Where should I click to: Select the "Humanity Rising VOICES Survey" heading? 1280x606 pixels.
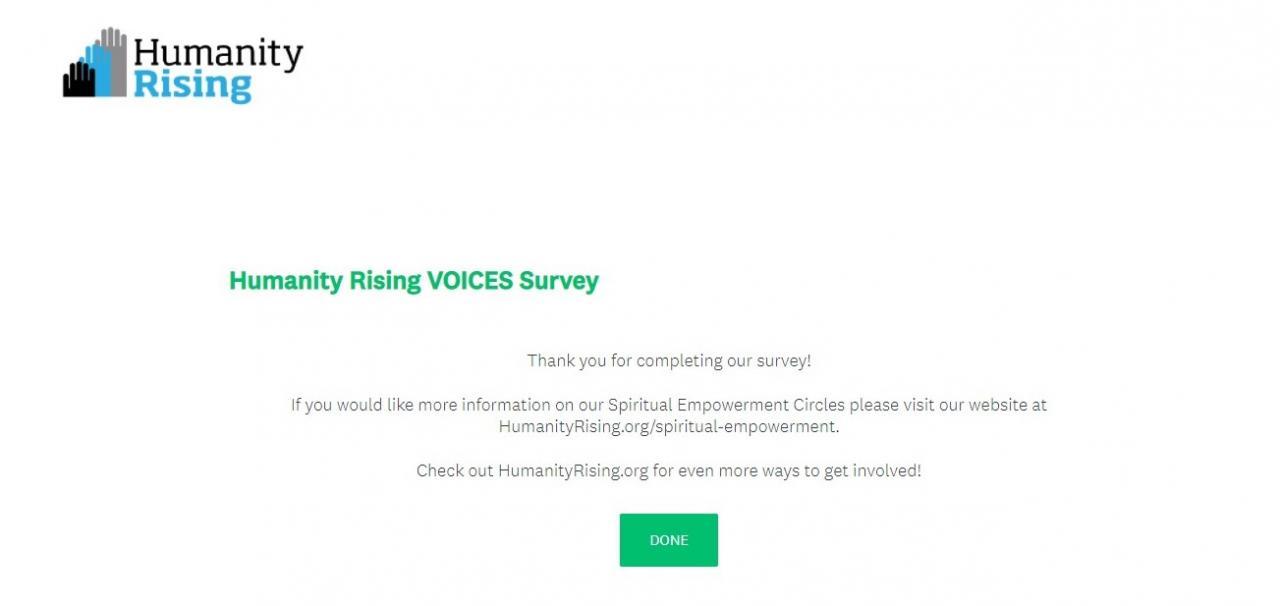coord(413,281)
